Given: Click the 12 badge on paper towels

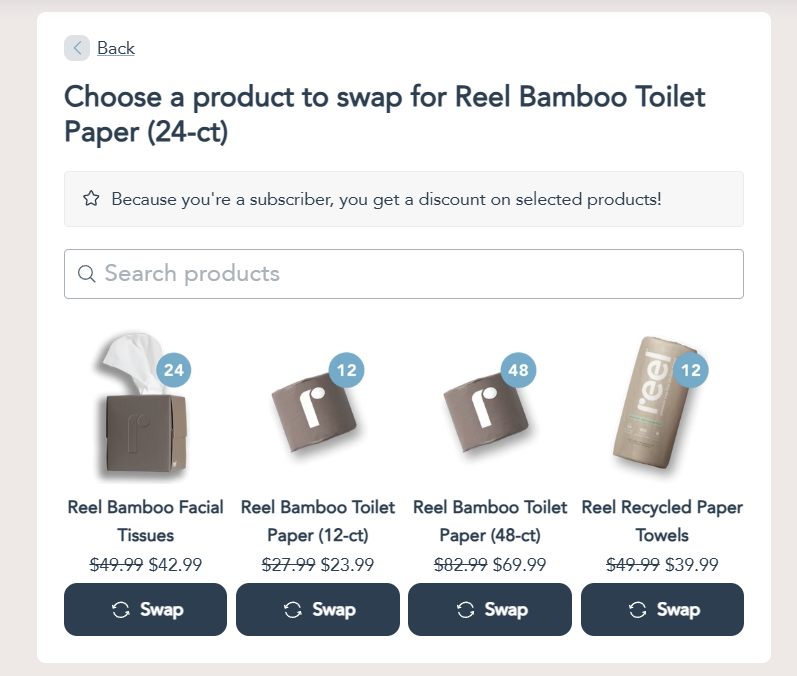Looking at the screenshot, I should pos(691,371).
